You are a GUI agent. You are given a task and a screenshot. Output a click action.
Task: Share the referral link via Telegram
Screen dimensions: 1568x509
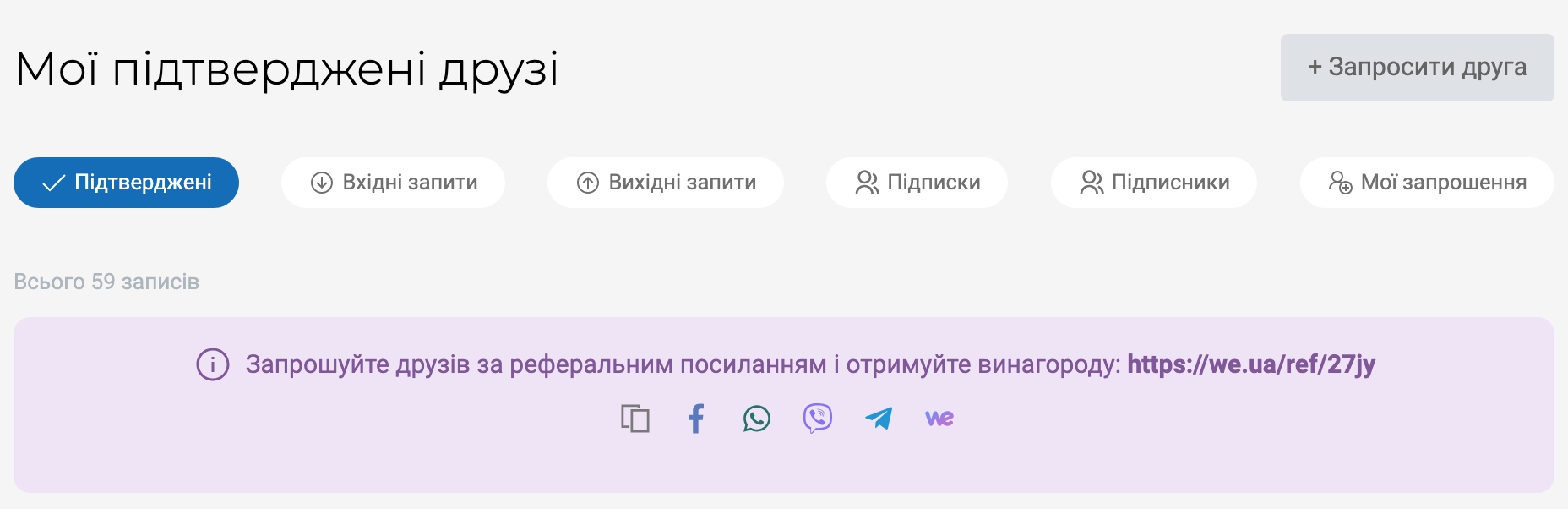click(879, 419)
